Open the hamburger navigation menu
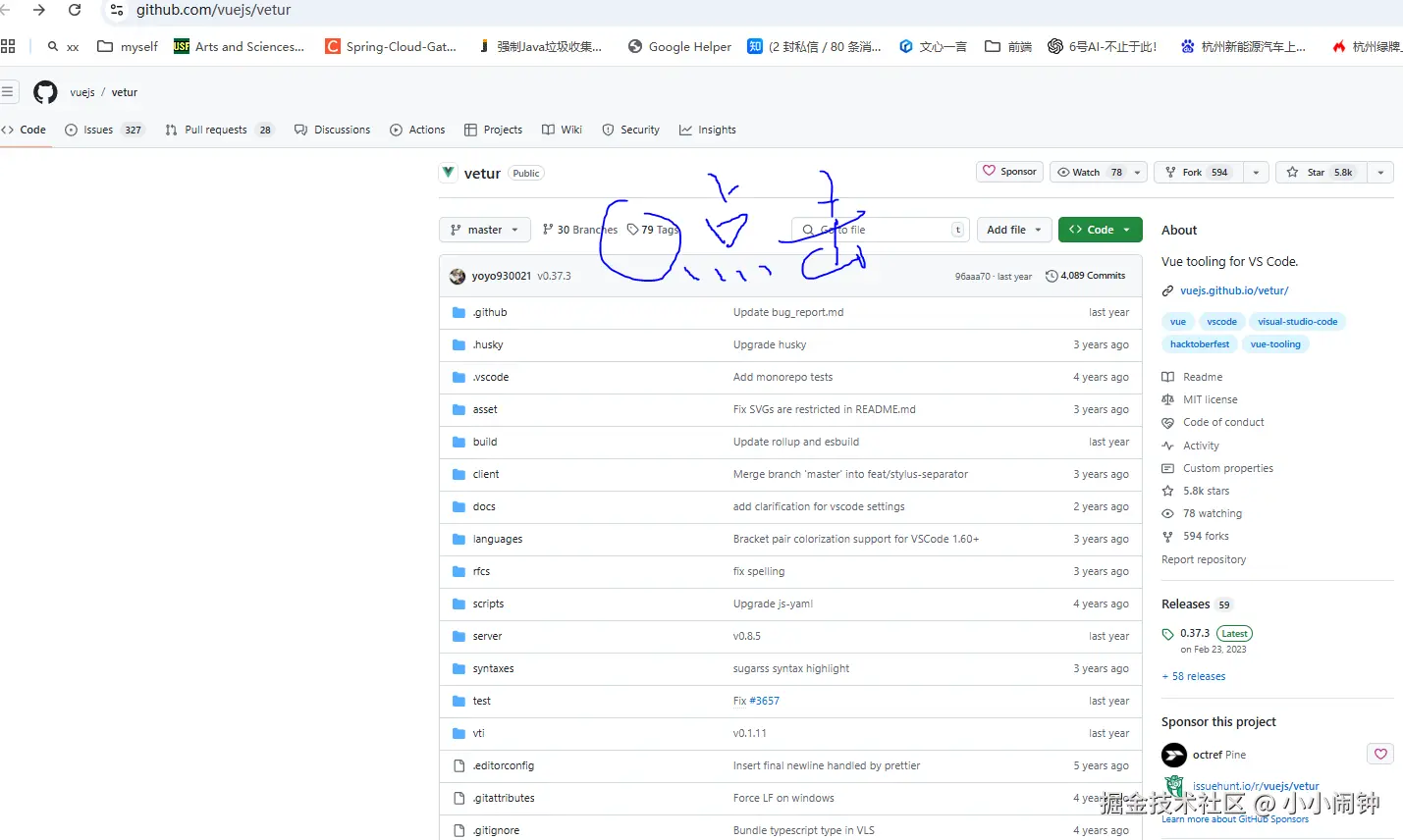 [8, 92]
